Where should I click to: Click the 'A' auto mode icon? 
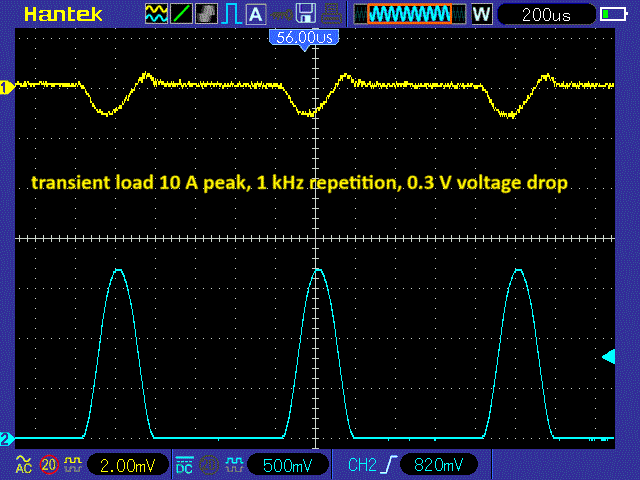(256, 13)
